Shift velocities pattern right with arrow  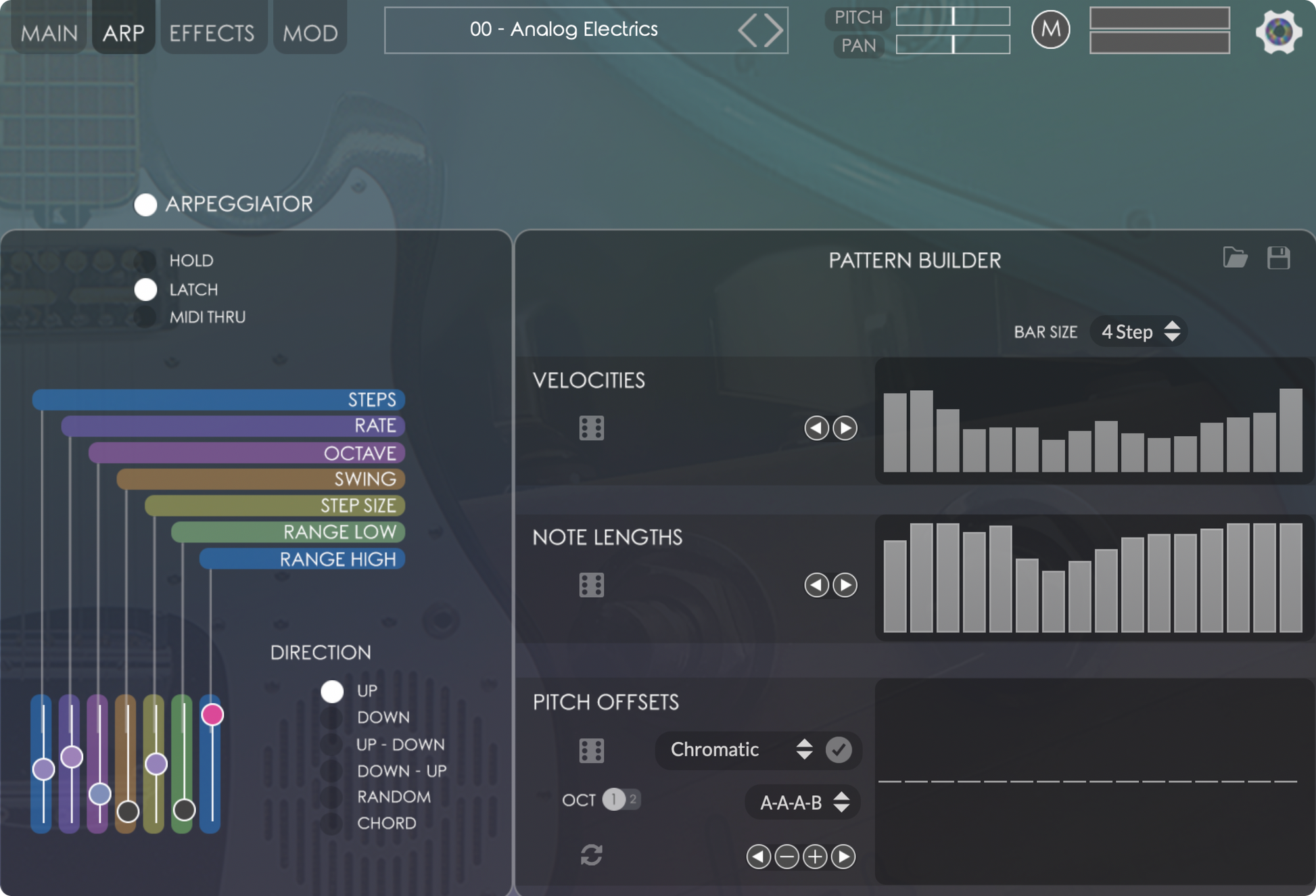[845, 428]
